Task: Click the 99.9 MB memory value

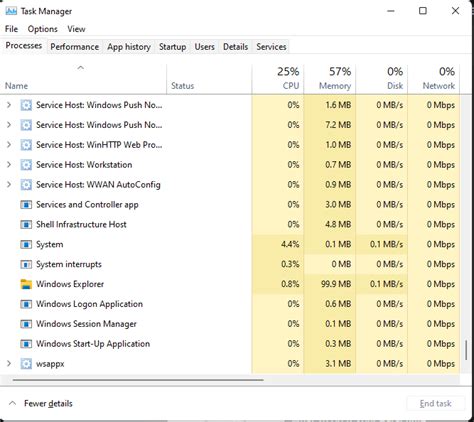Action: pos(336,284)
